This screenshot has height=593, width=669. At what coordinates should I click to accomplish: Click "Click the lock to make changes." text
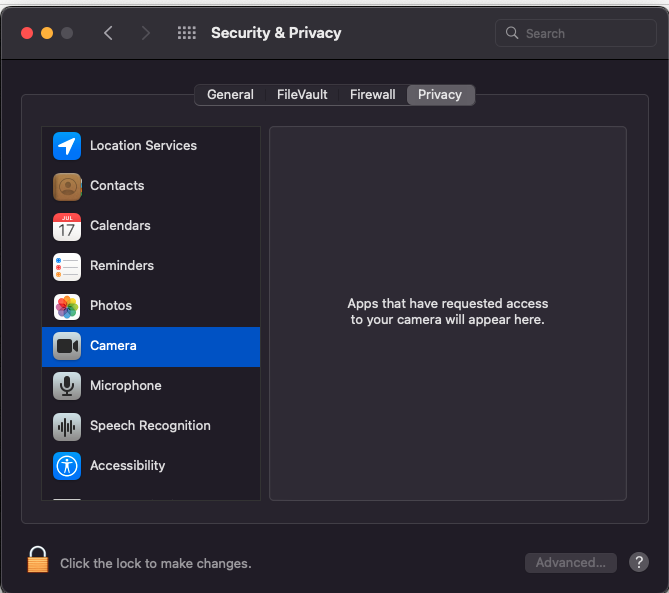pos(156,564)
